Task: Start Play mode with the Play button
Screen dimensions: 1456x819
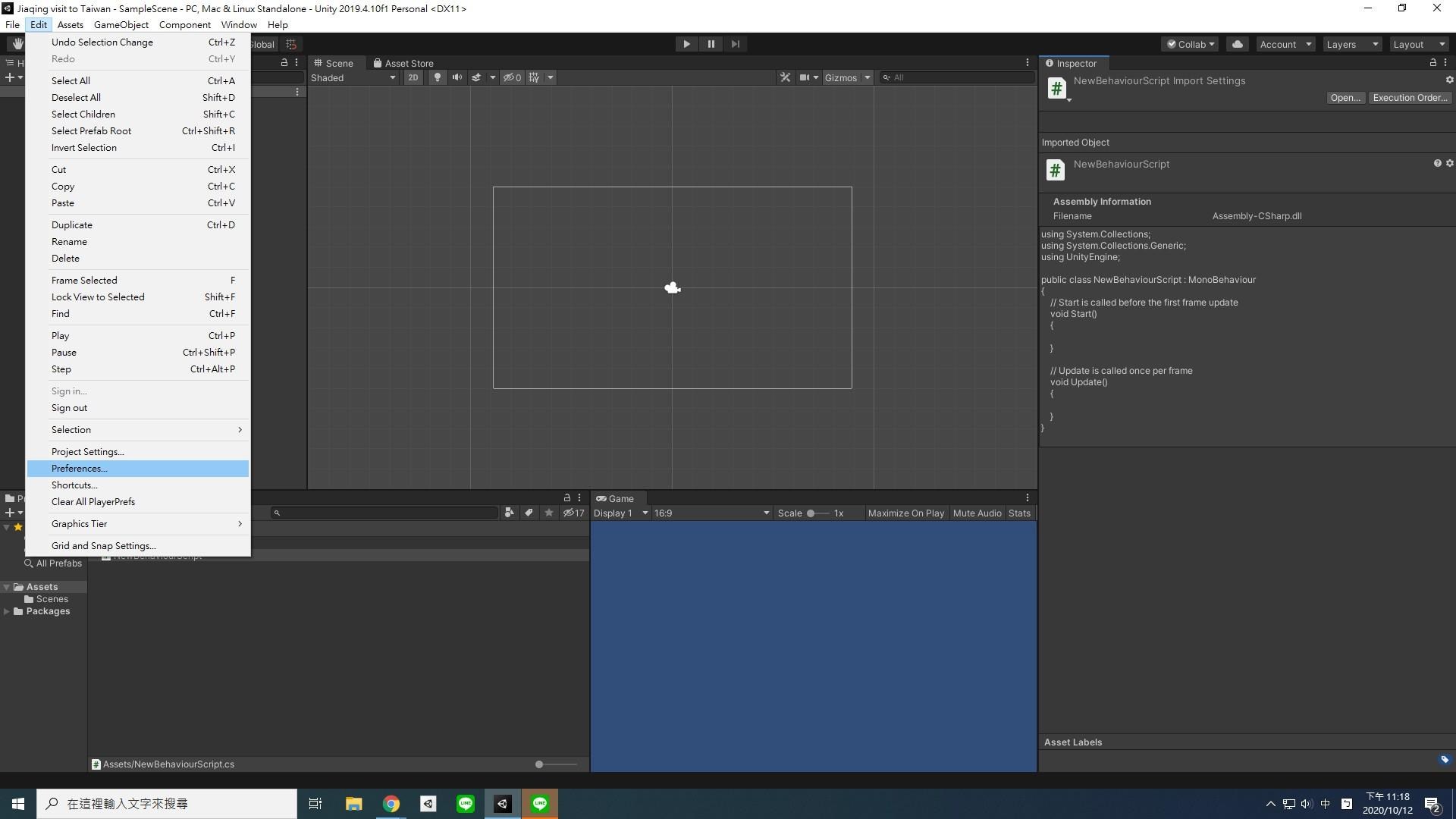Action: [x=686, y=44]
